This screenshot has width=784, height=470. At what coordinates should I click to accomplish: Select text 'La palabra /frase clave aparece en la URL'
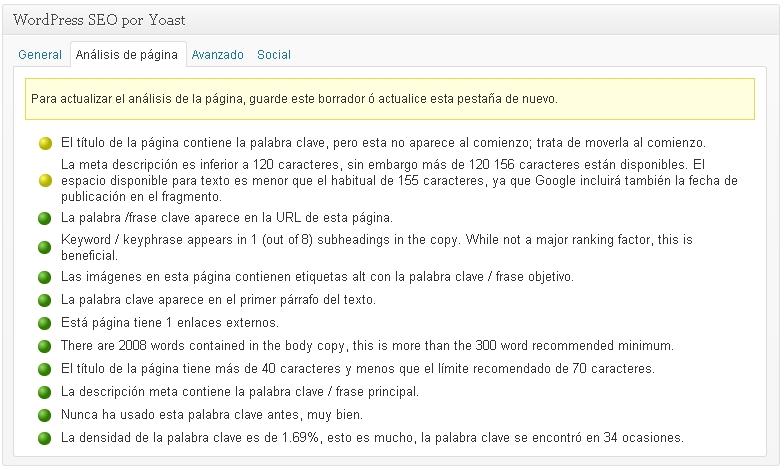click(x=180, y=218)
